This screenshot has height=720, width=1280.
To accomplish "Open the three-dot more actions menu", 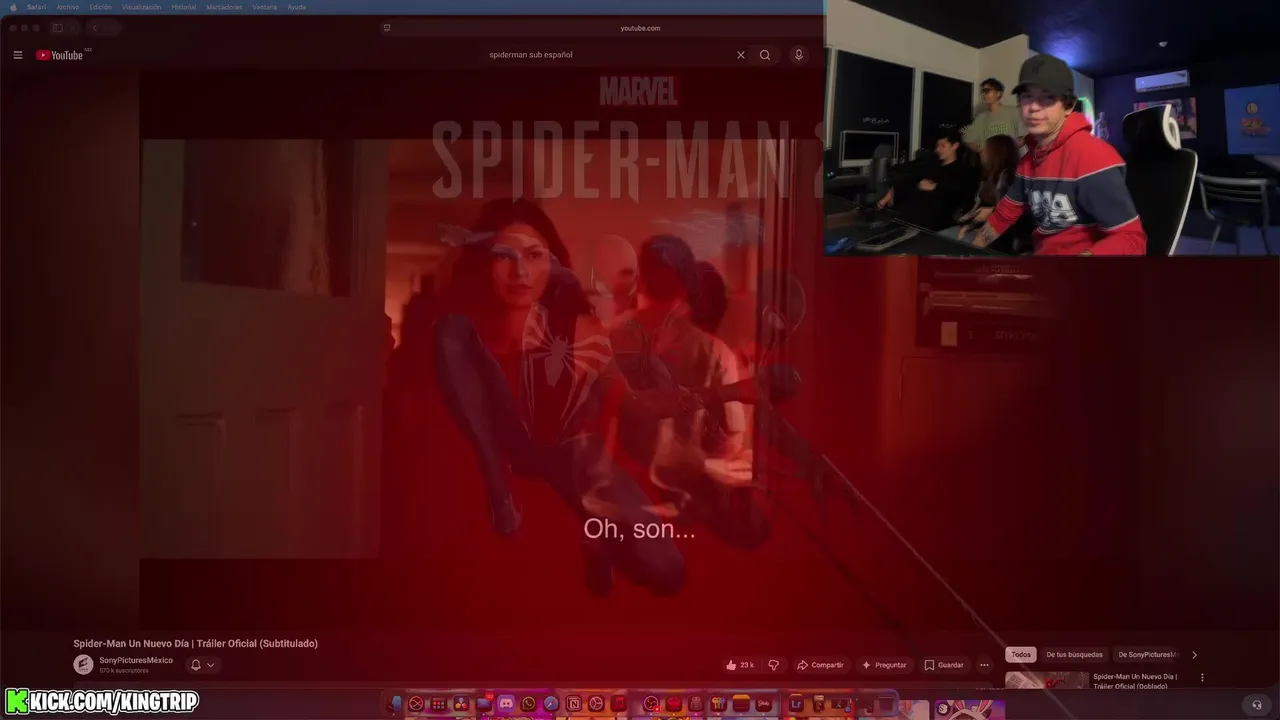I will (x=984, y=665).
